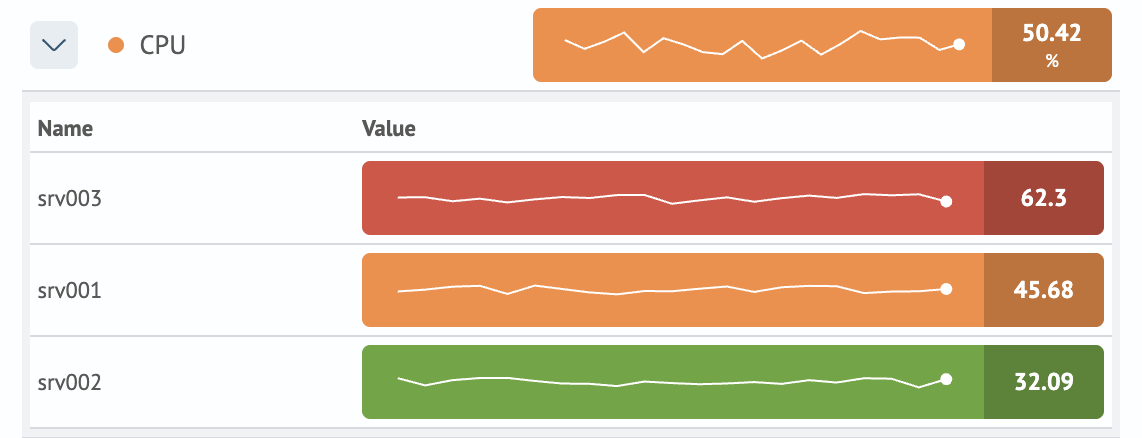Viewport: 1142px width, 438px height.
Task: Click the red srv003 sparkline bar
Action: pos(672,198)
